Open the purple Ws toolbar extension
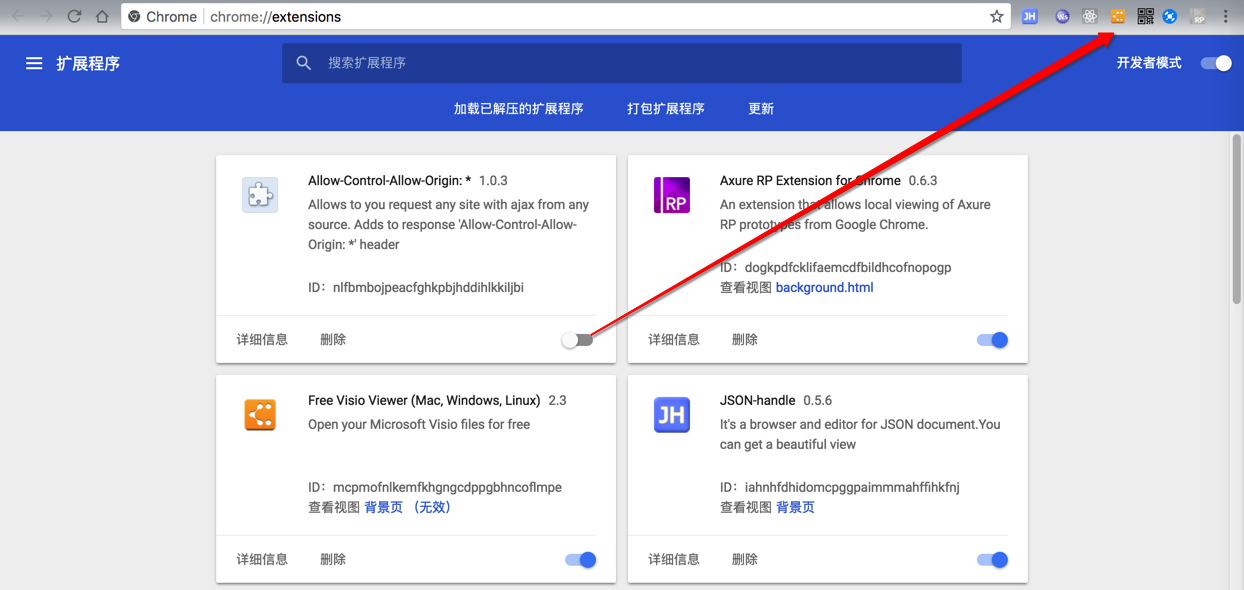The image size is (1244, 590). (1062, 17)
